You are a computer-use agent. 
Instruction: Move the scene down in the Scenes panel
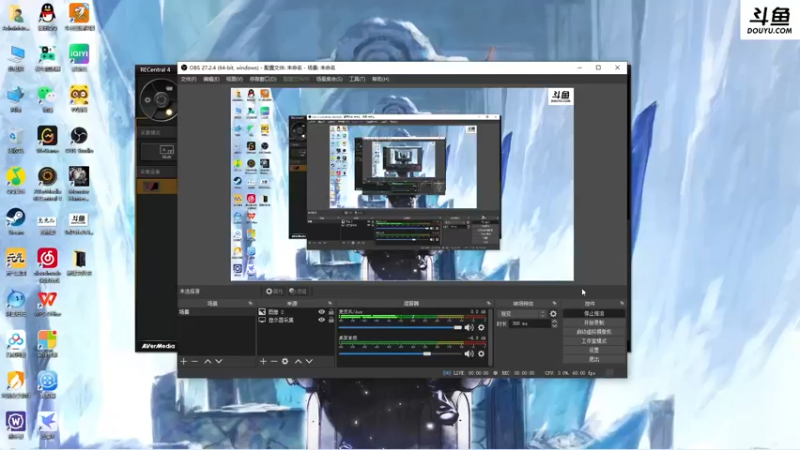219,361
